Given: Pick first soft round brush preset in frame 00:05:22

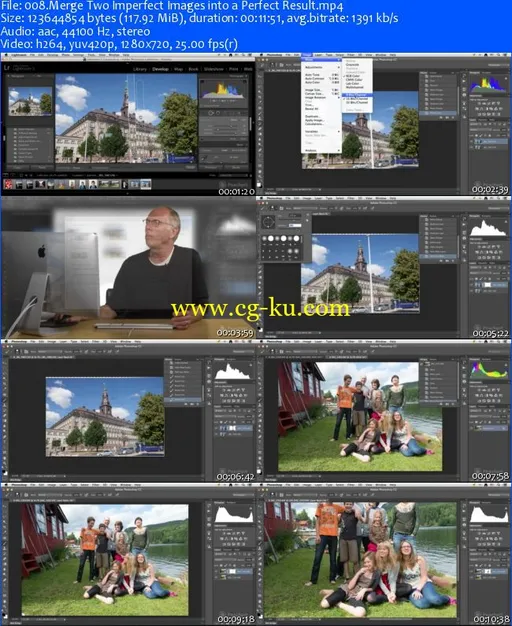Looking at the screenshot, I should 264,238.
